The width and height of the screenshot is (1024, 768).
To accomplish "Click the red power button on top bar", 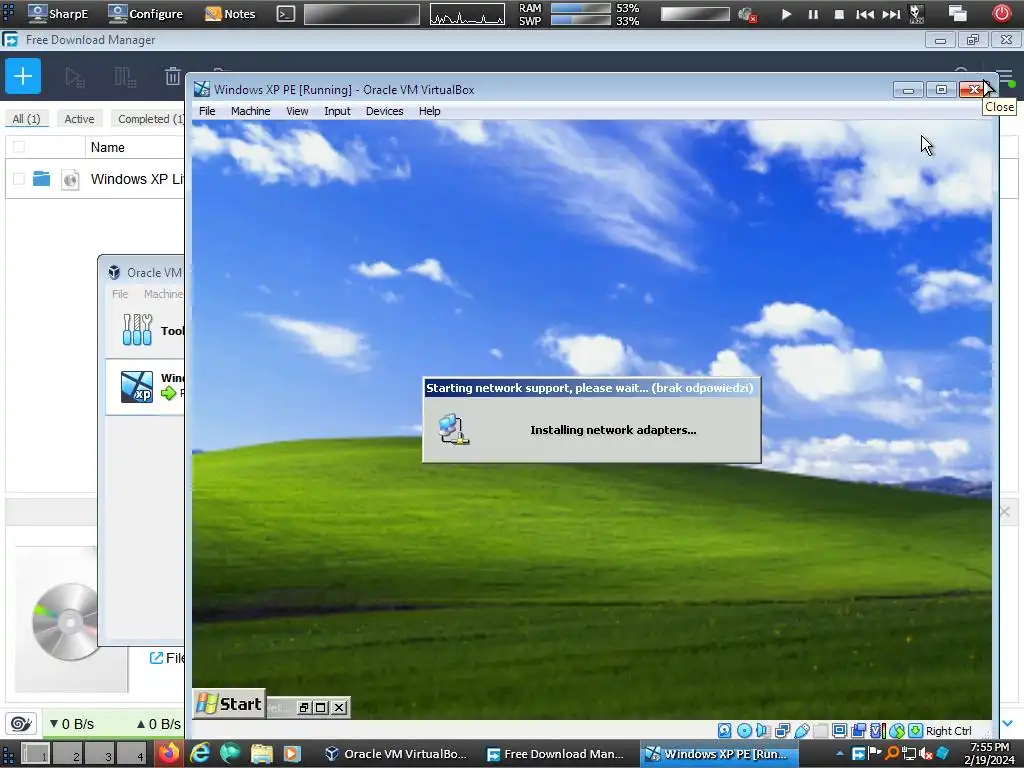I will click(x=1001, y=13).
